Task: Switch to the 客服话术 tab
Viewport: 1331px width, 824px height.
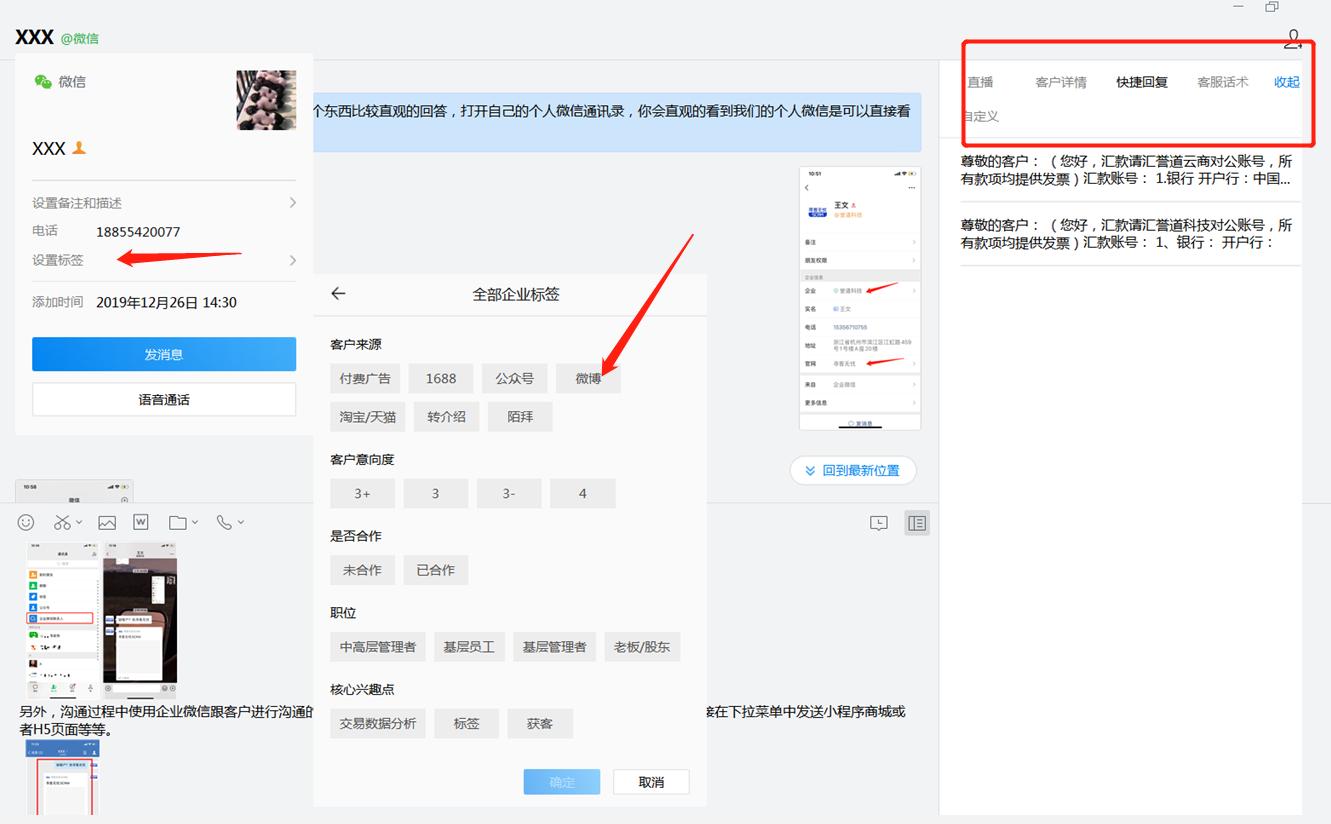Action: [1222, 81]
